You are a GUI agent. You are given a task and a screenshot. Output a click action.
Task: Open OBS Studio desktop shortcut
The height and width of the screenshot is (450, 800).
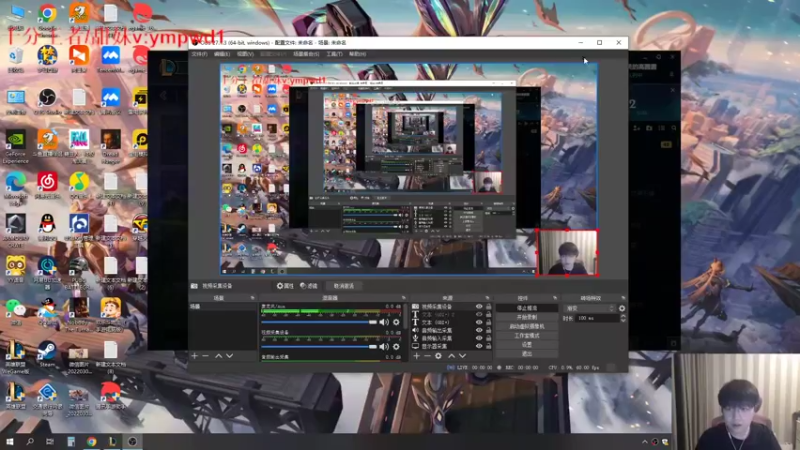coord(47,101)
